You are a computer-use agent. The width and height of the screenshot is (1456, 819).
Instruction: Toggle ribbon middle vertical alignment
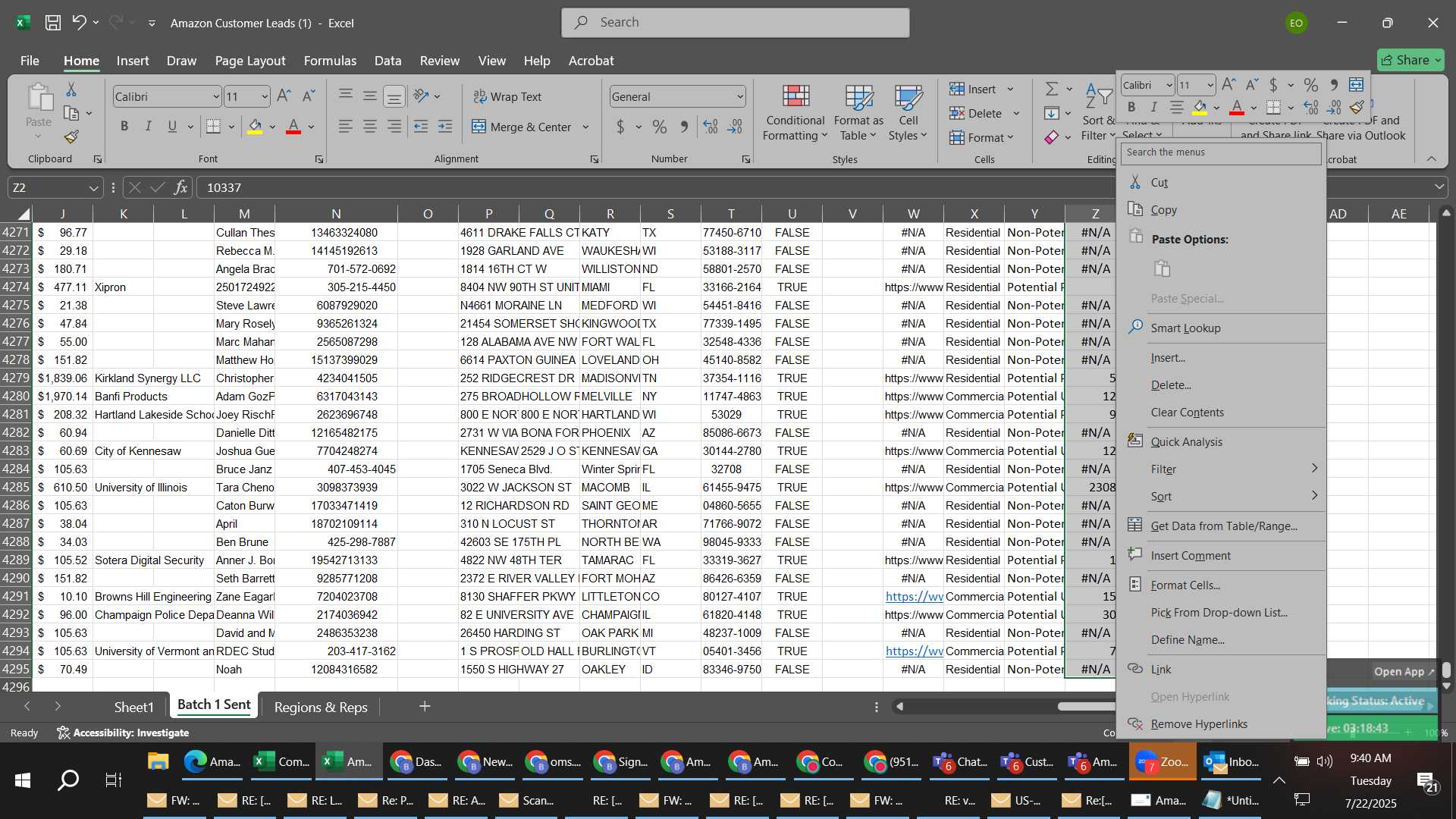[x=369, y=96]
